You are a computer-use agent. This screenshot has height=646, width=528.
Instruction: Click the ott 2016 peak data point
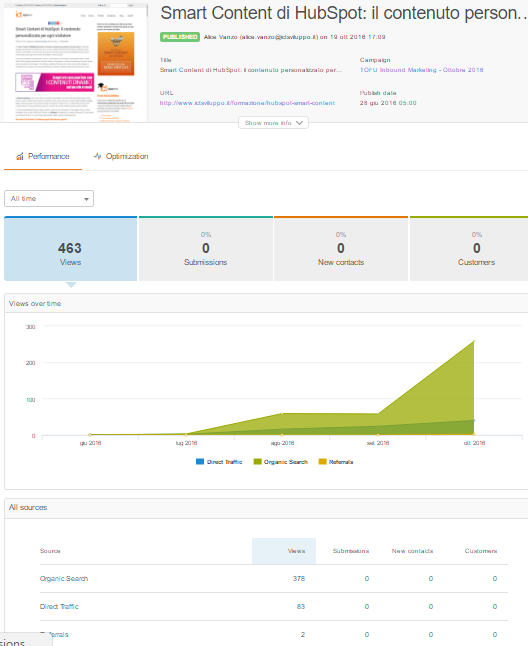tap(474, 341)
